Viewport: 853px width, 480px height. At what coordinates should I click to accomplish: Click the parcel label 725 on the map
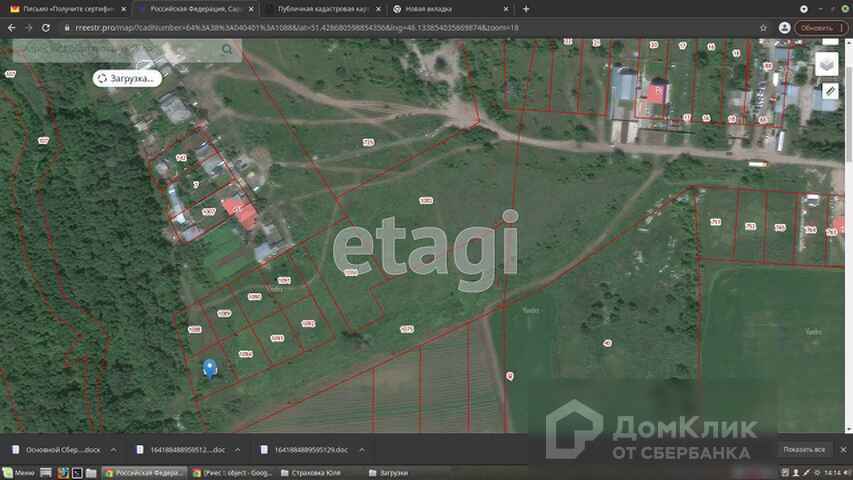tap(368, 143)
